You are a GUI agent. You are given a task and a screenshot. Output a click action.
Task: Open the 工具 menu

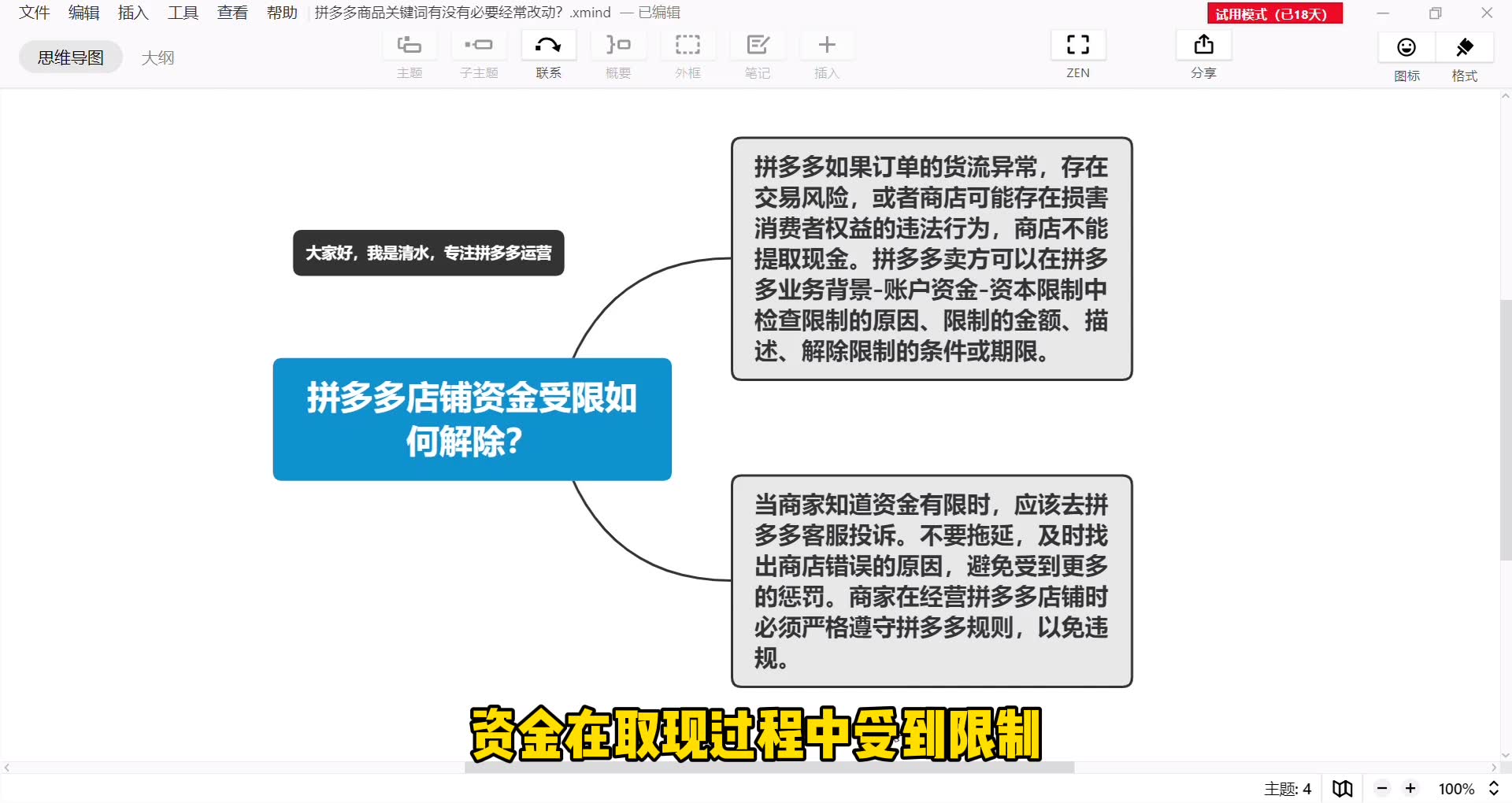point(183,13)
